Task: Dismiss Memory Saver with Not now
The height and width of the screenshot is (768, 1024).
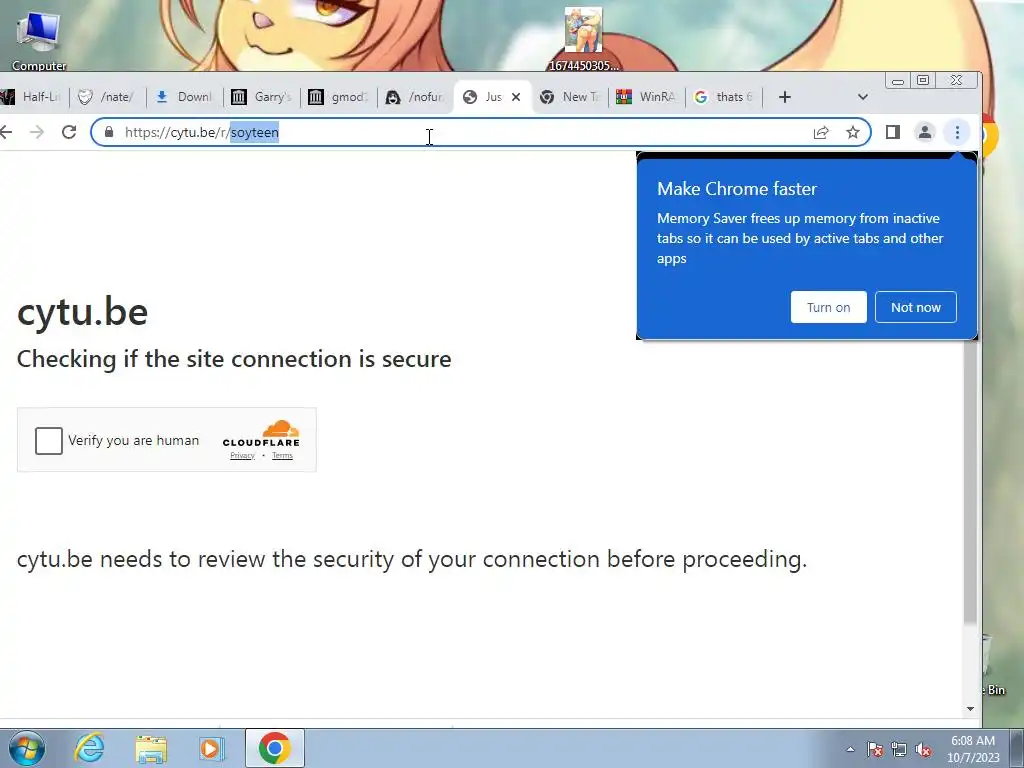Action: (x=916, y=307)
